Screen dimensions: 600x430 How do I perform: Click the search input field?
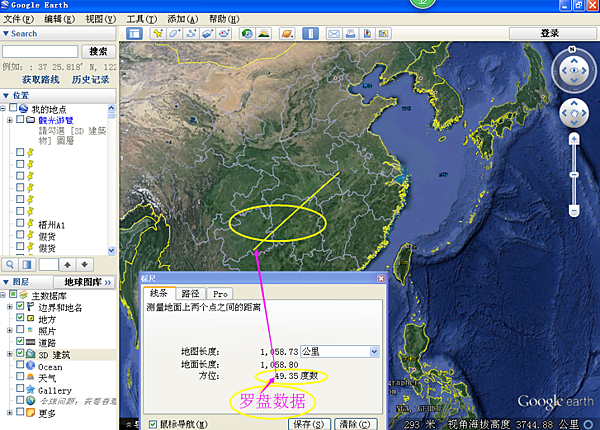[40, 51]
